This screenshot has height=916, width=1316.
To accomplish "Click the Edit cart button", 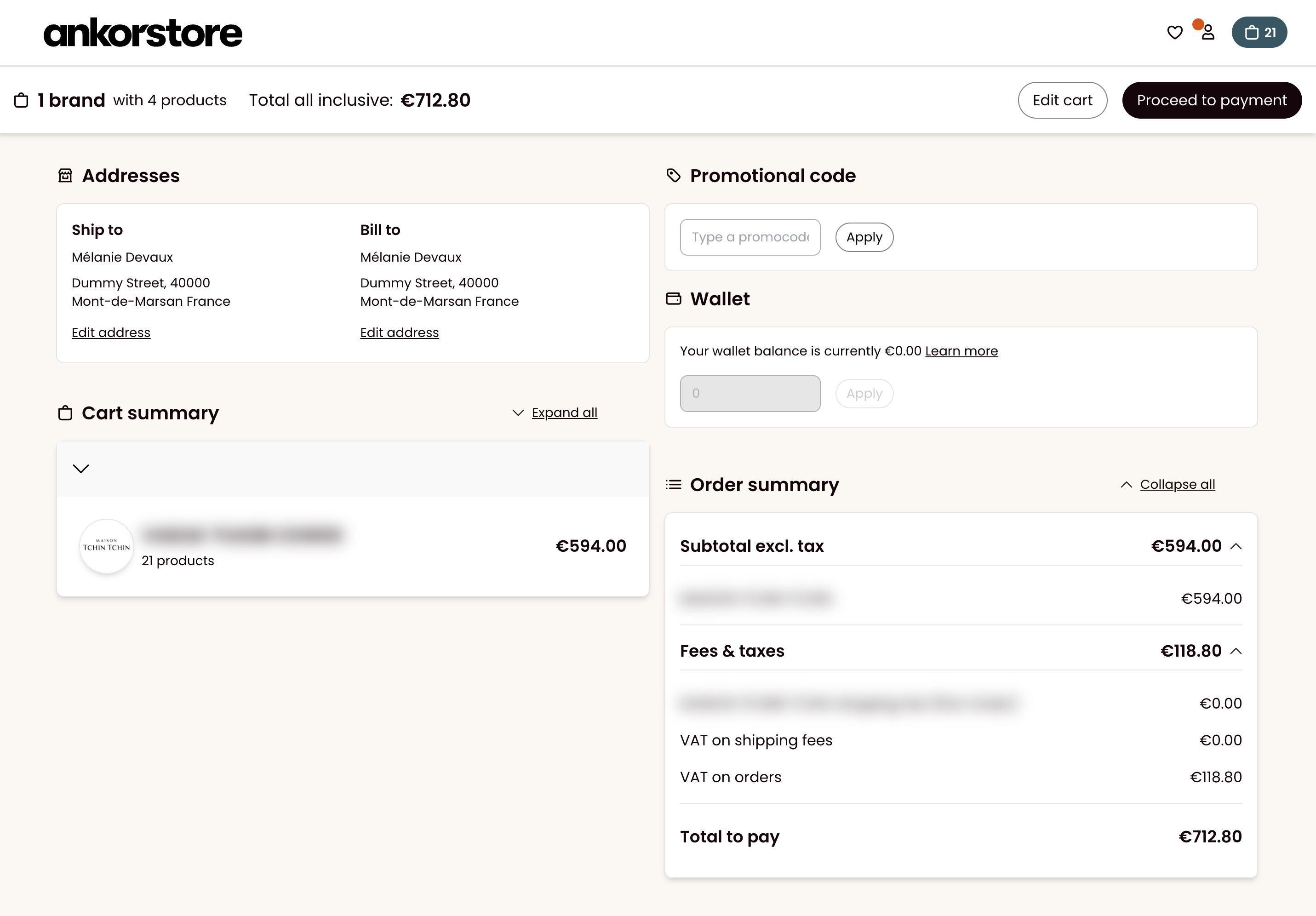I will coord(1062,100).
